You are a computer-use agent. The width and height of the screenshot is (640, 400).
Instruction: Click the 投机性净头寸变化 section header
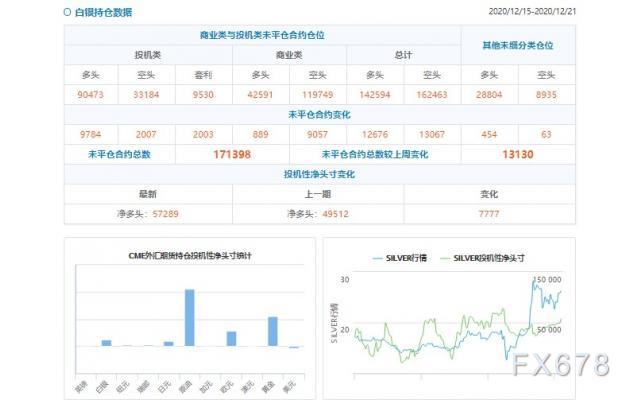pos(319,174)
